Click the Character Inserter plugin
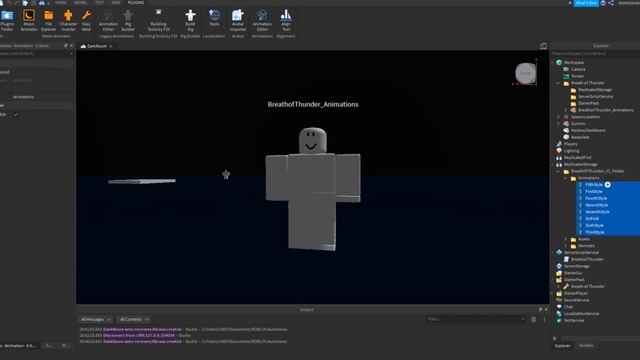This screenshot has height=360, width=640. pos(68,20)
